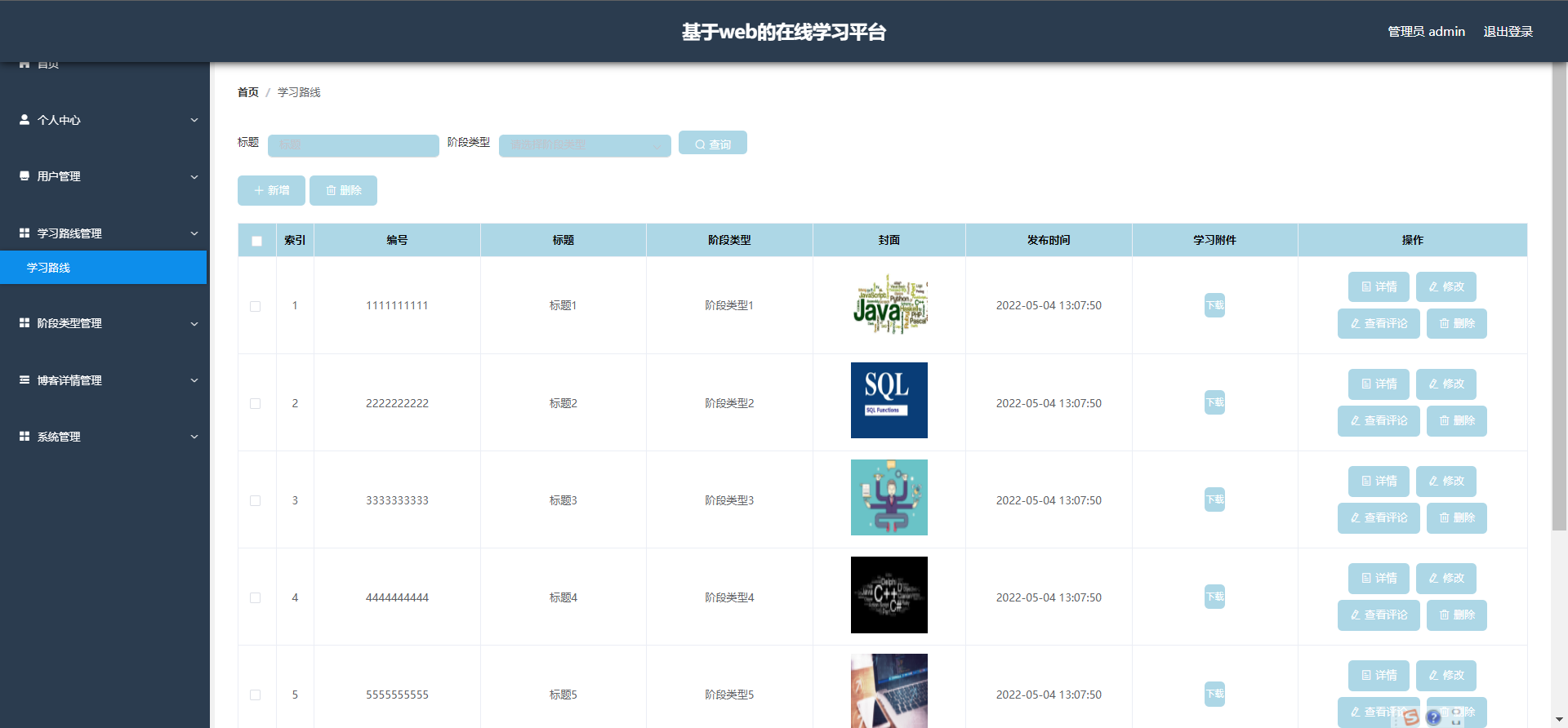Expand the 博客详情管理 menu chevron
This screenshot has height=728, width=1568.
click(194, 380)
